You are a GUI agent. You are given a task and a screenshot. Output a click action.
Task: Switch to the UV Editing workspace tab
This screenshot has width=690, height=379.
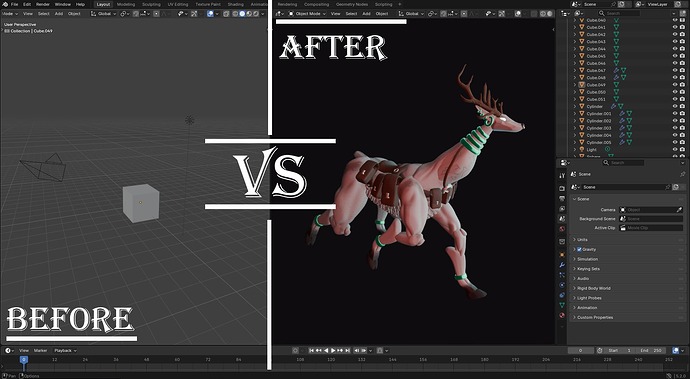click(x=178, y=4)
